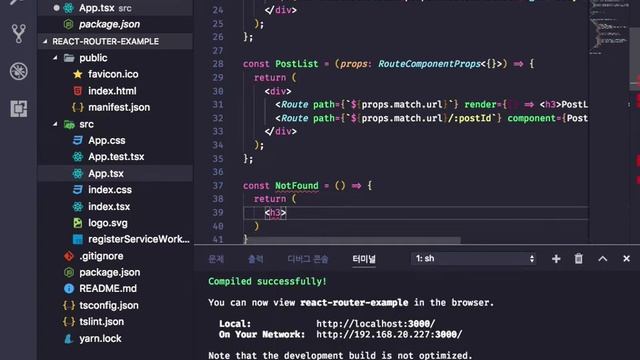640x360 pixels.
Task: Click the root package.json node icon
Action: click(x=69, y=272)
